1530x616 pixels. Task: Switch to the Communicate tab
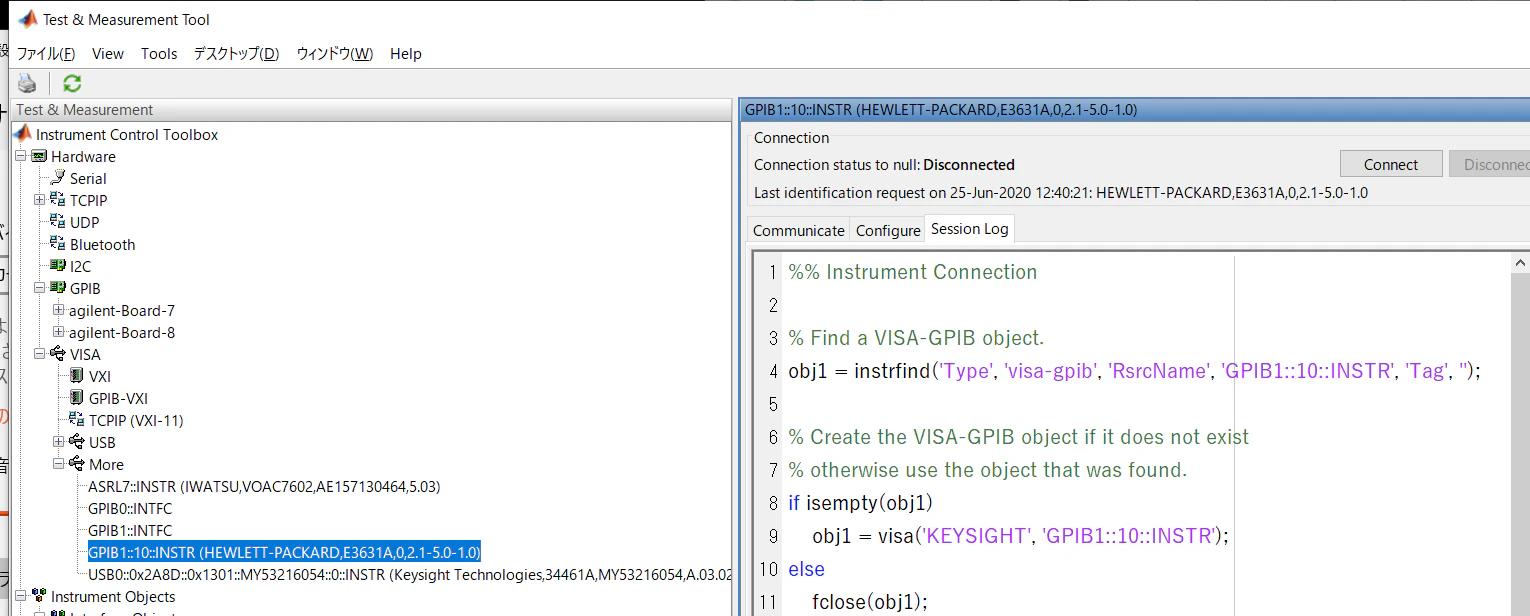point(799,230)
